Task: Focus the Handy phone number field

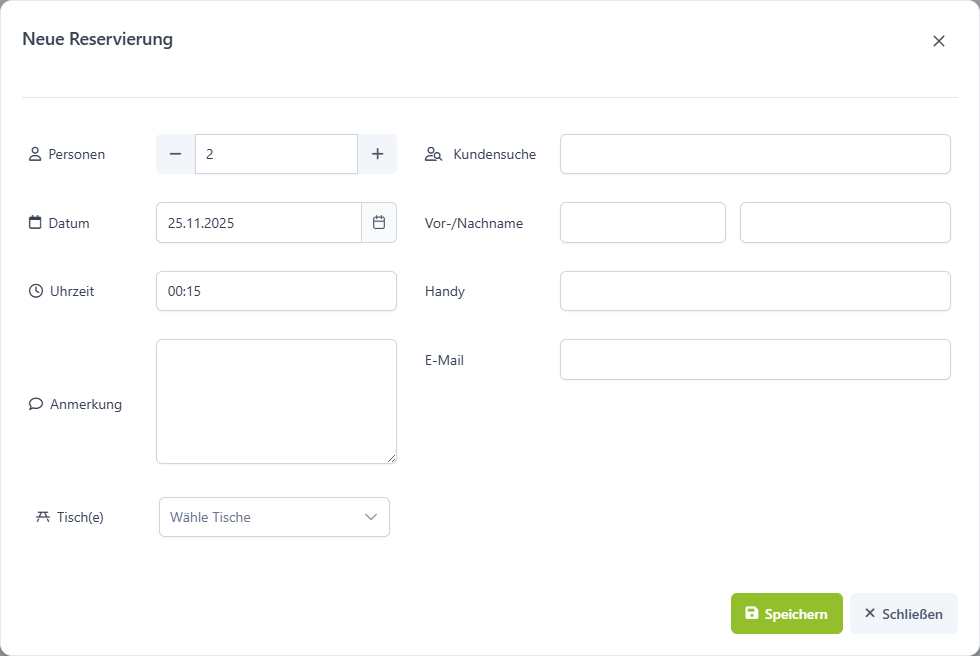Action: 755,291
